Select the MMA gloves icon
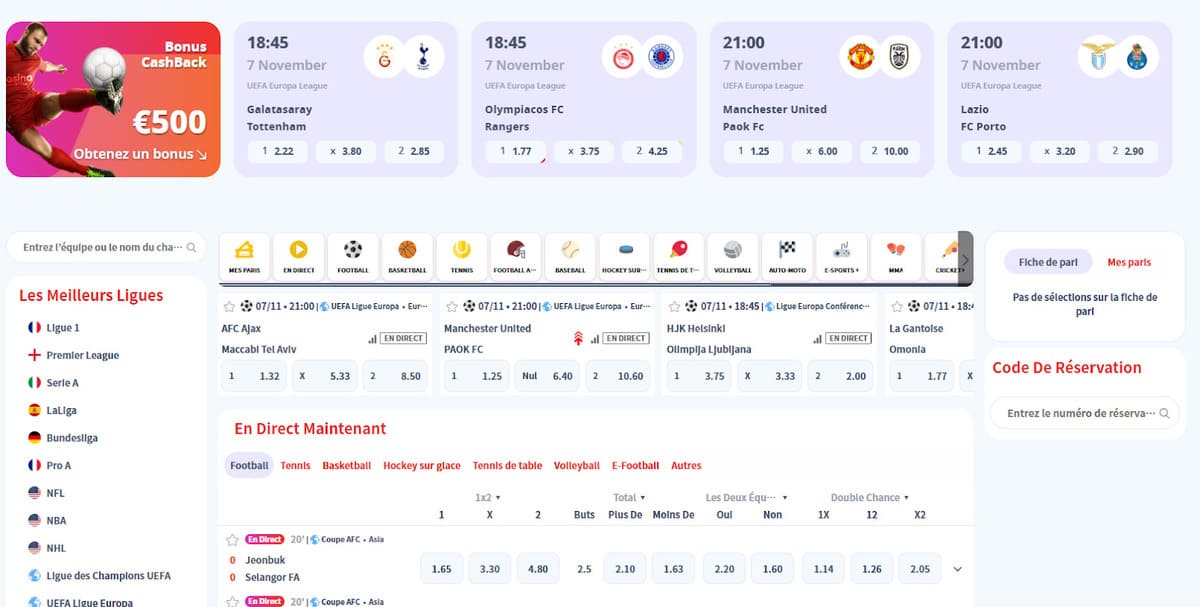The image size is (1200, 607). (895, 251)
